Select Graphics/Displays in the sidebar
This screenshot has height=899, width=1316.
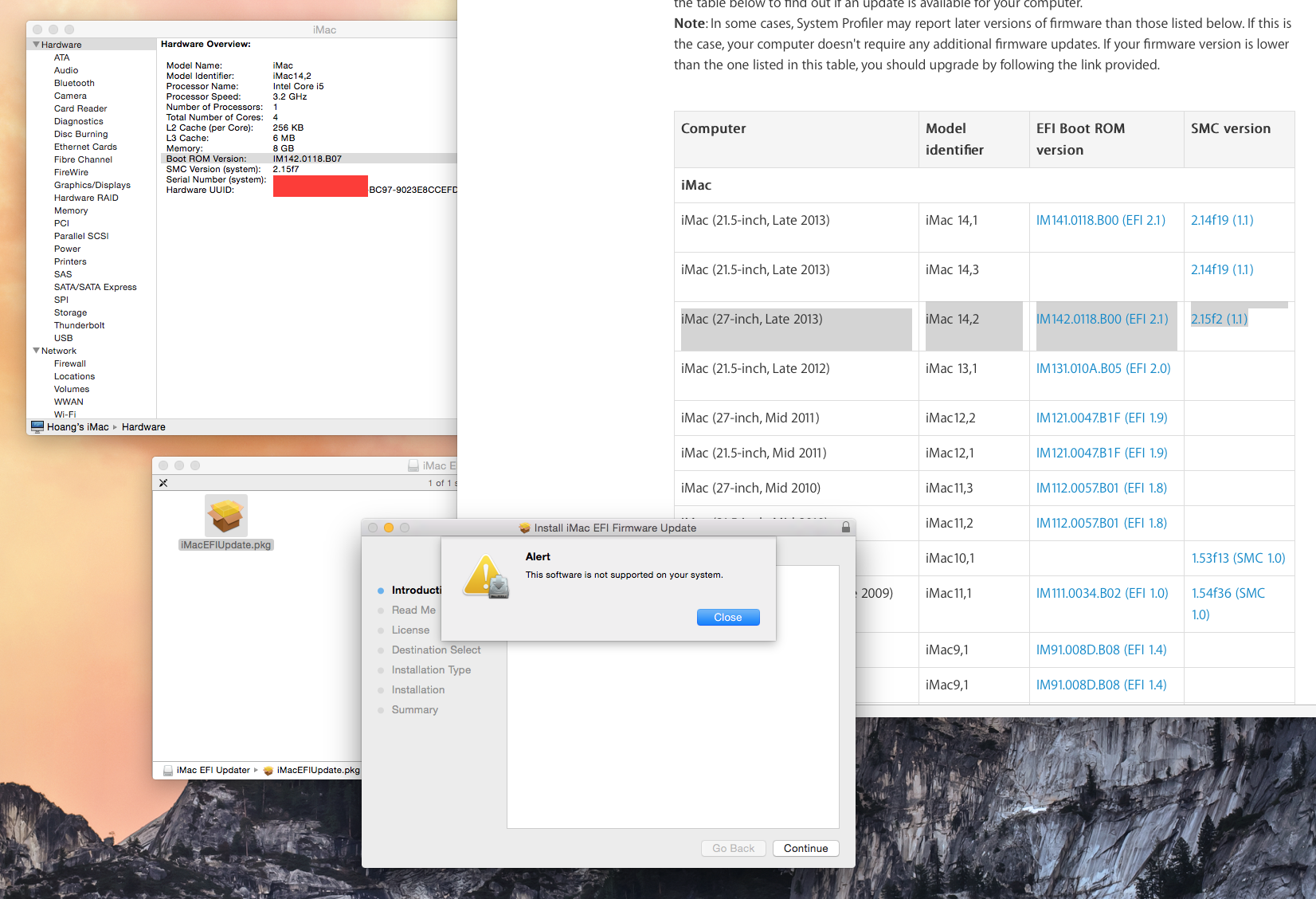(92, 185)
